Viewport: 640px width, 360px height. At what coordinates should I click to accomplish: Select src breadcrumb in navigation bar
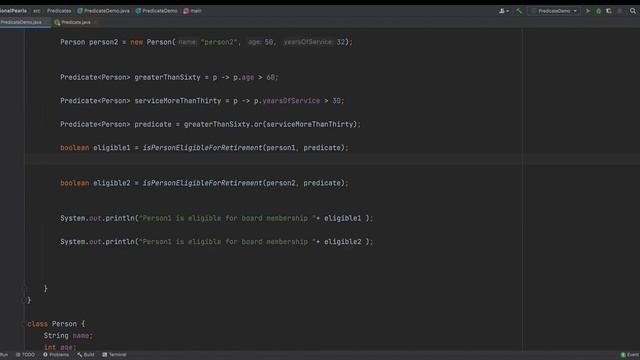pyautogui.click(x=37, y=11)
